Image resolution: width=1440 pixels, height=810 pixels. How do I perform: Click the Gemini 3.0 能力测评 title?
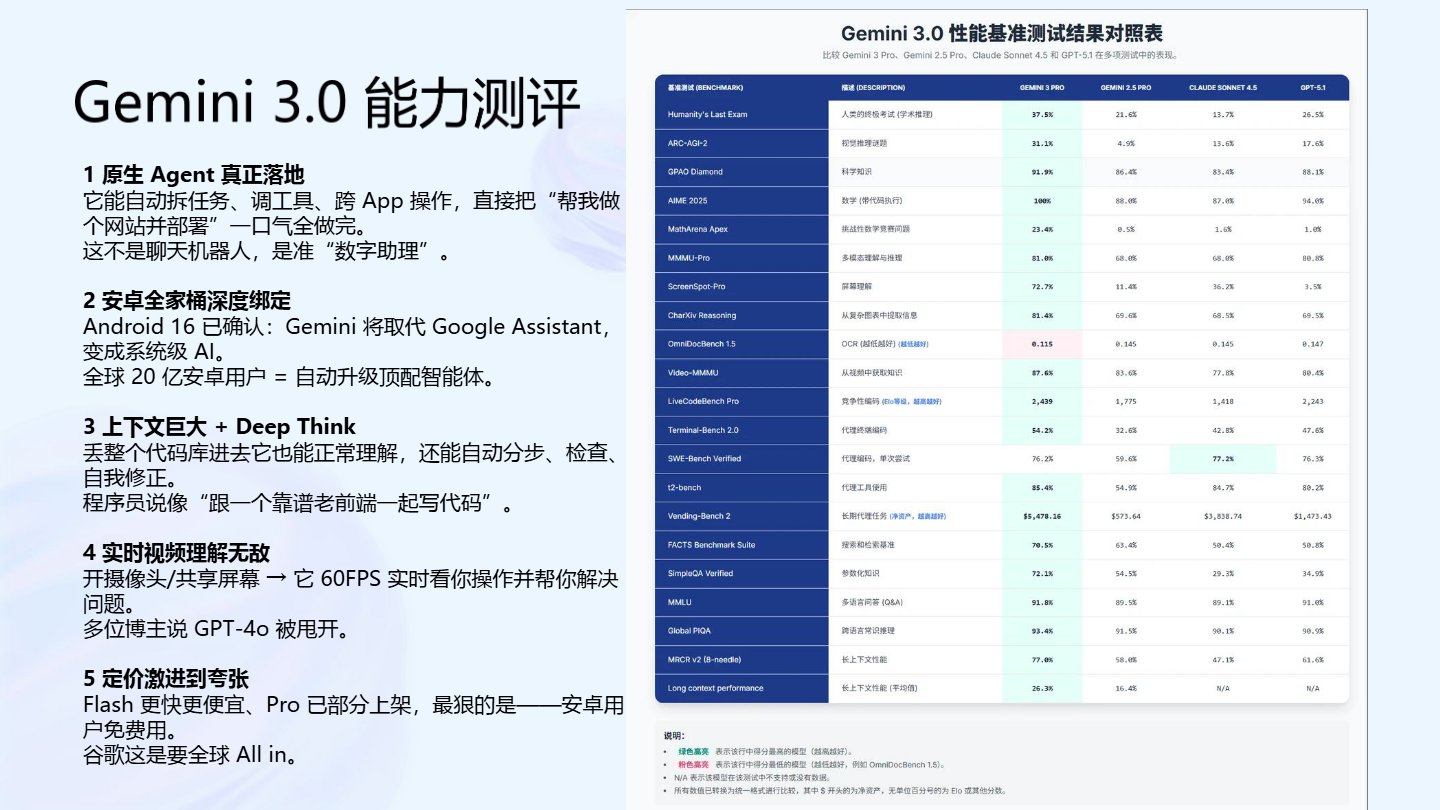click(x=325, y=100)
